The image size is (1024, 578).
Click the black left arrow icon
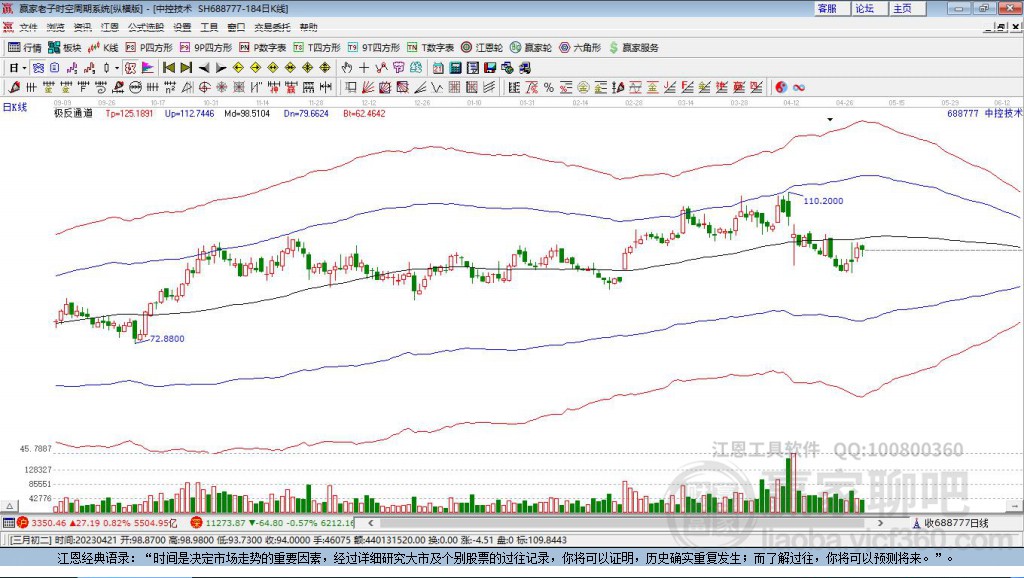tap(204, 67)
